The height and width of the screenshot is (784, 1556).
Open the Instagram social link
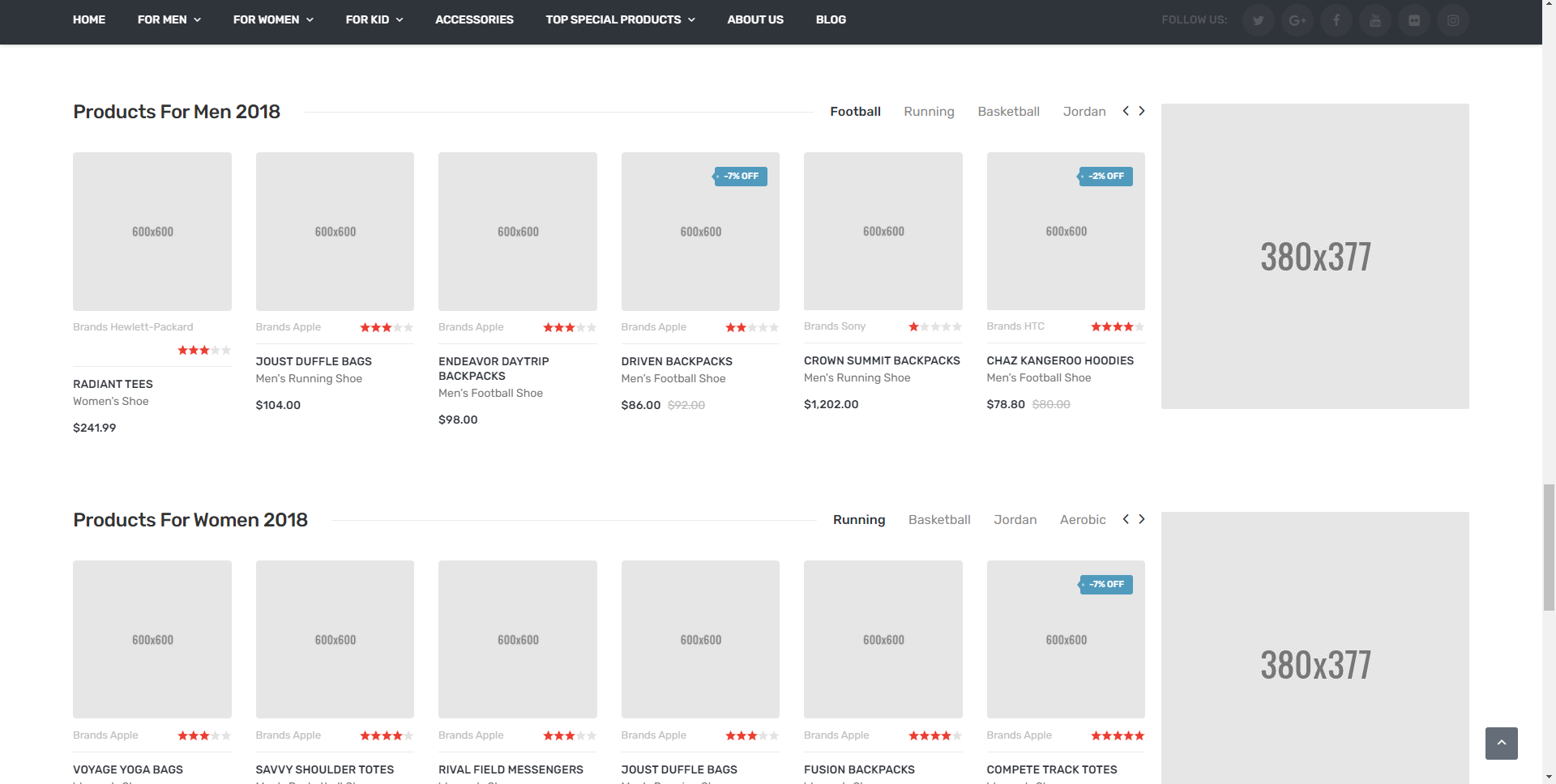[1452, 20]
